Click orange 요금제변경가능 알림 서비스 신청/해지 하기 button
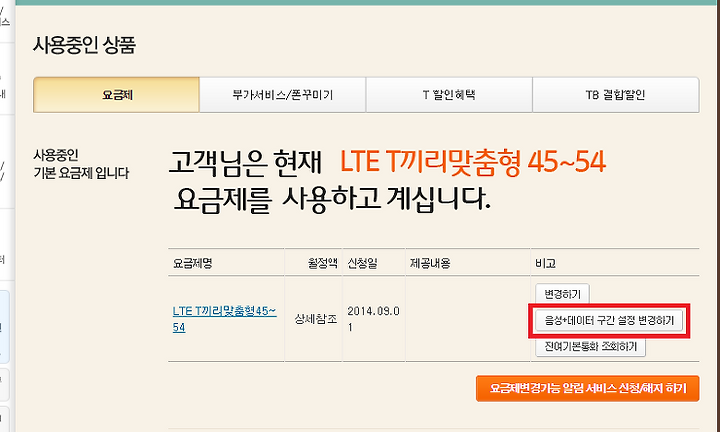Image resolution: width=720 pixels, height=432 pixels. pos(587,388)
